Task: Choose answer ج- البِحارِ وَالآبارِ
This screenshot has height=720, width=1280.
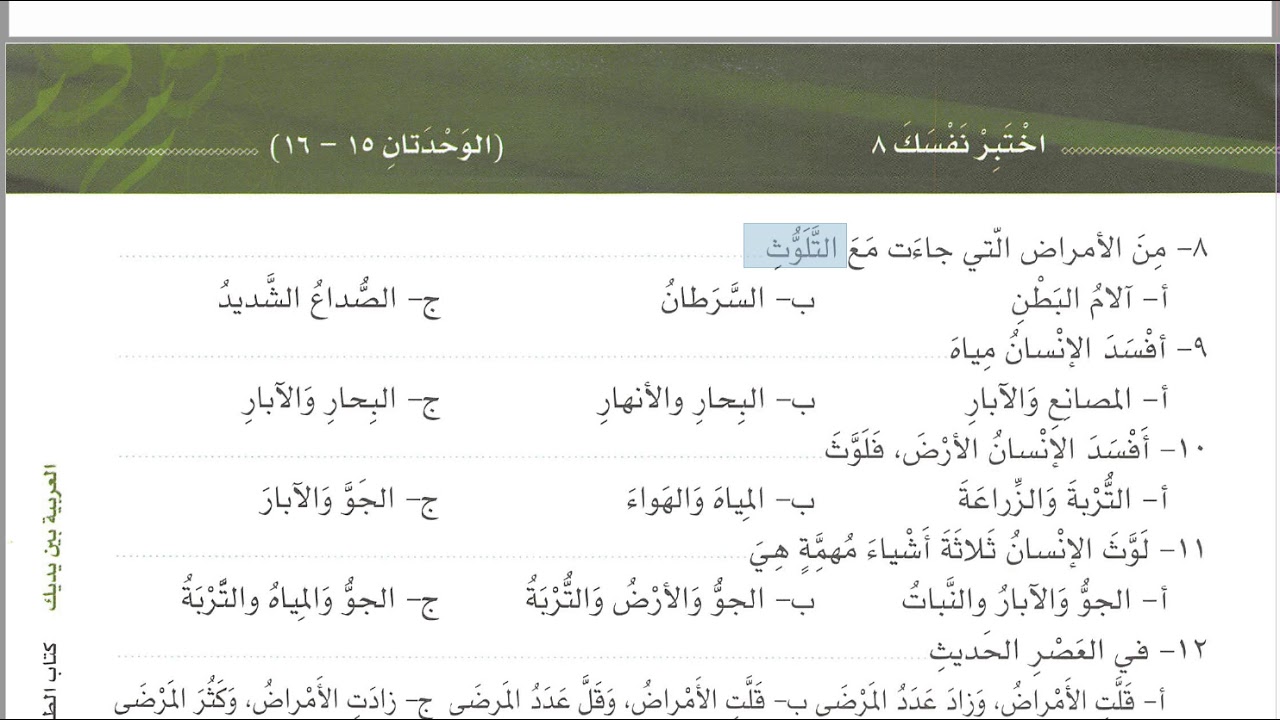Action: [x=341, y=400]
